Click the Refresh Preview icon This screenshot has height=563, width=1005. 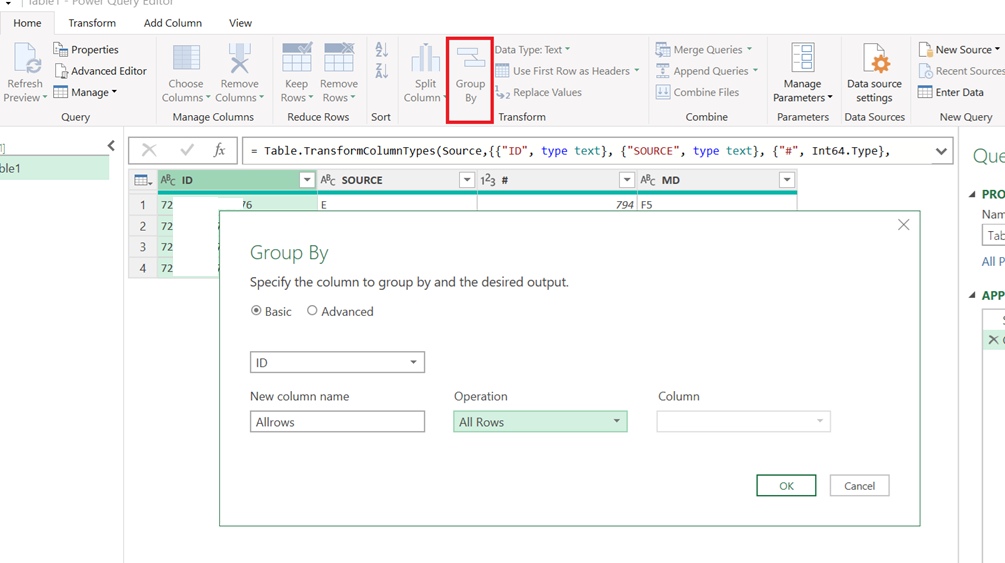[26, 59]
